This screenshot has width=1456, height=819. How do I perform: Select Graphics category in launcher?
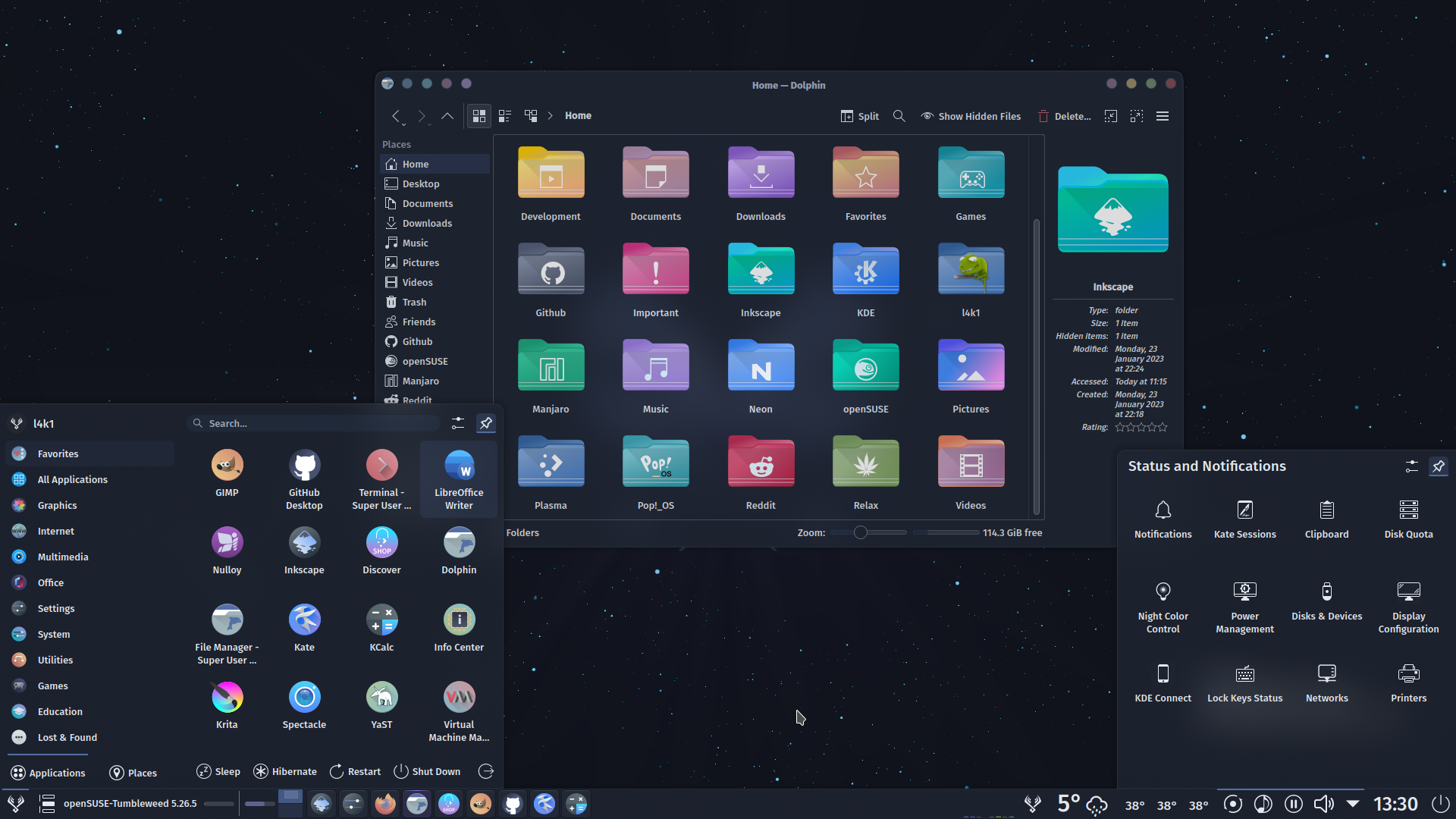[x=89, y=505]
